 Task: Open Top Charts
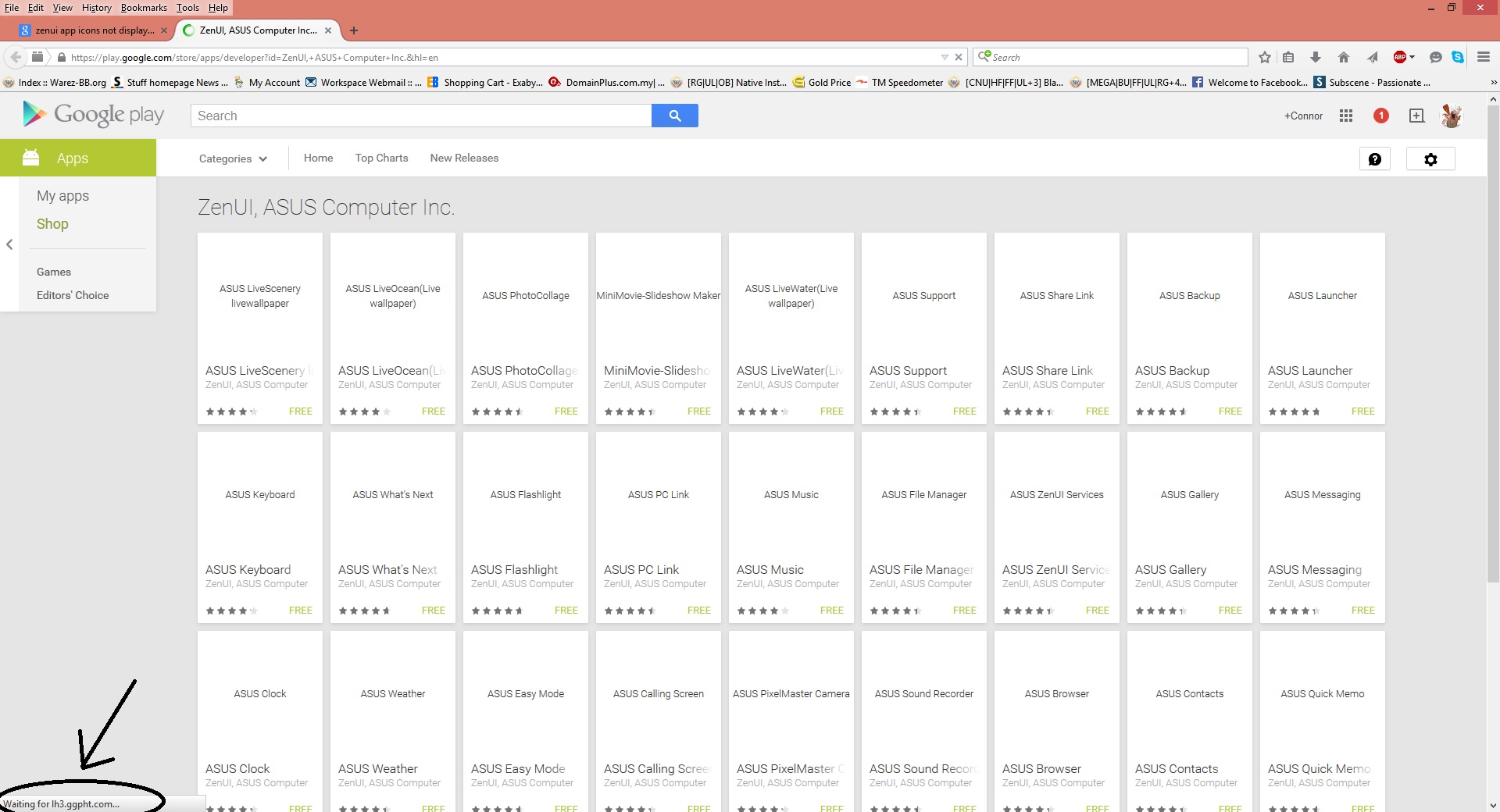(381, 158)
